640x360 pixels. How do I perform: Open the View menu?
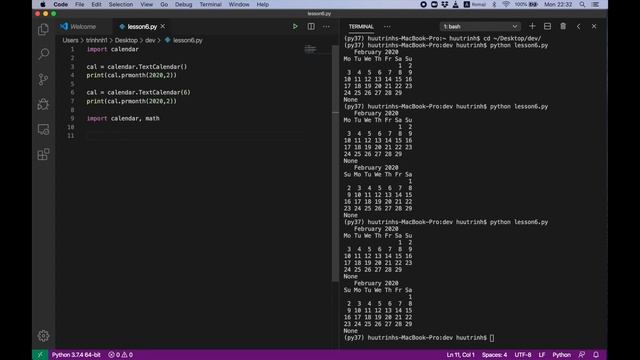pyautogui.click(x=147, y=4)
